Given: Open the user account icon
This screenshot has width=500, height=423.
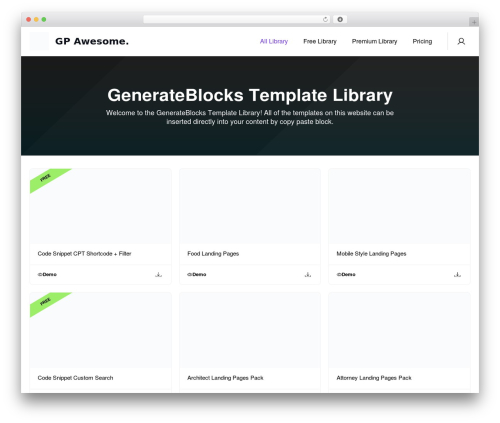Looking at the screenshot, I should click(461, 41).
